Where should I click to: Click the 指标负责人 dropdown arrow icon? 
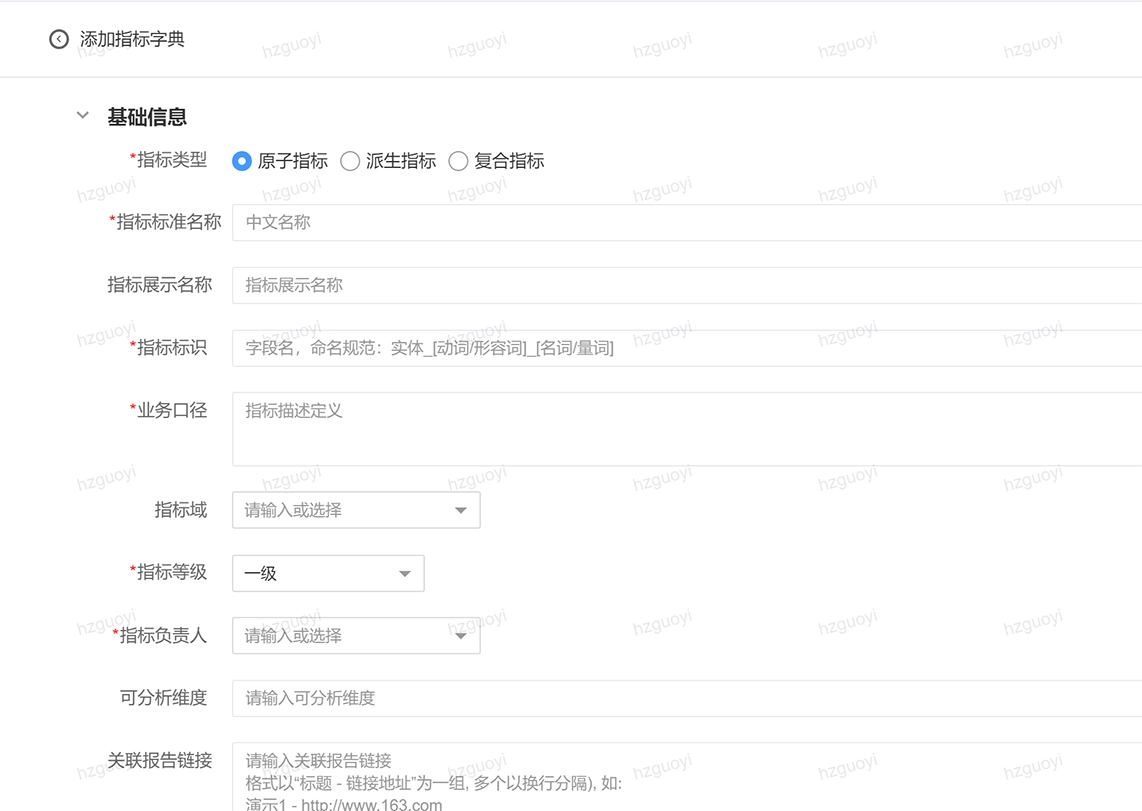pos(461,635)
